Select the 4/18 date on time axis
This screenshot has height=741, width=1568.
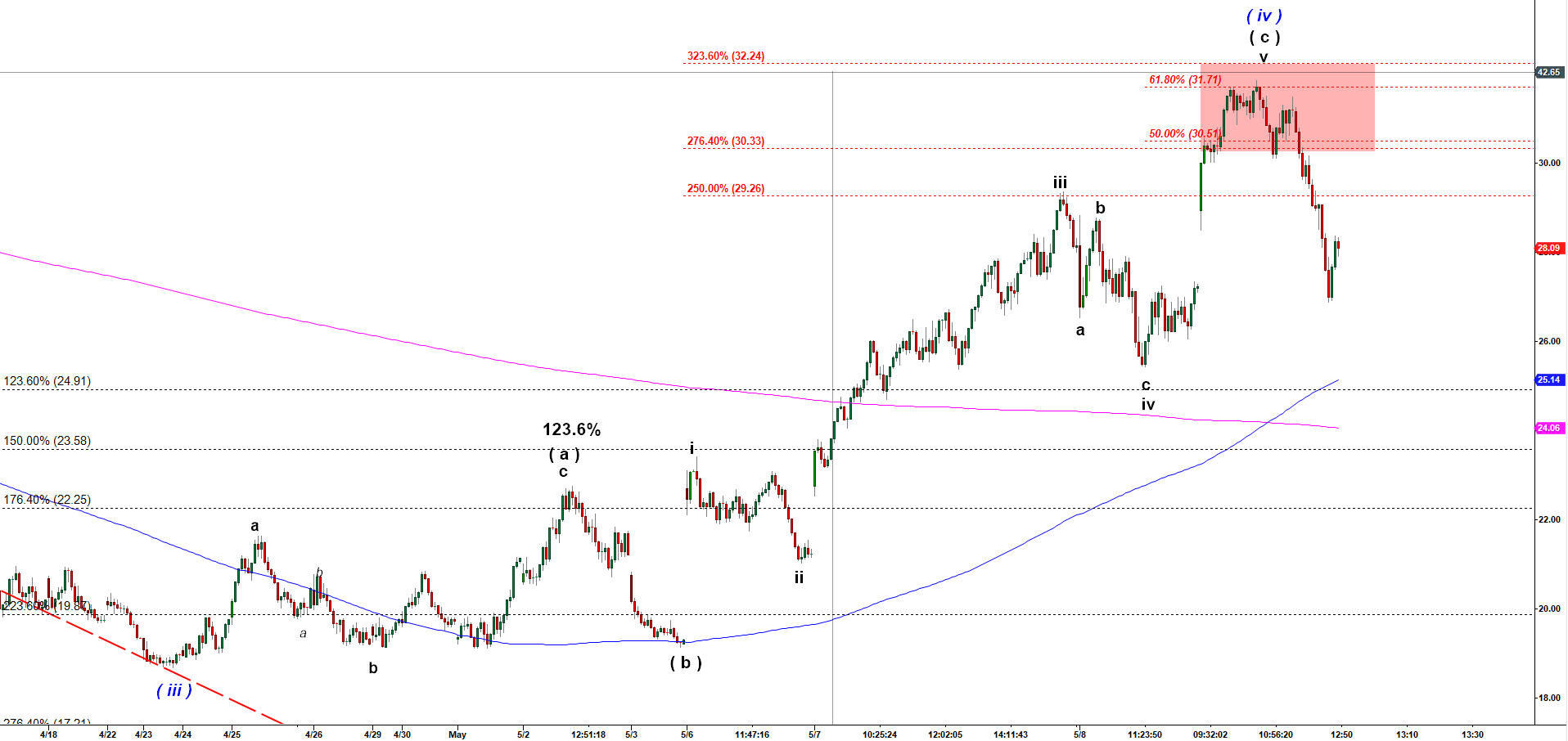[x=48, y=734]
